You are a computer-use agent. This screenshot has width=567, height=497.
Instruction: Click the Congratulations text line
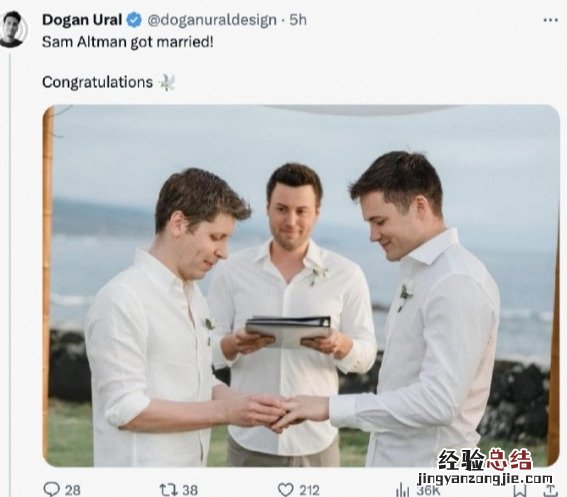tap(98, 82)
